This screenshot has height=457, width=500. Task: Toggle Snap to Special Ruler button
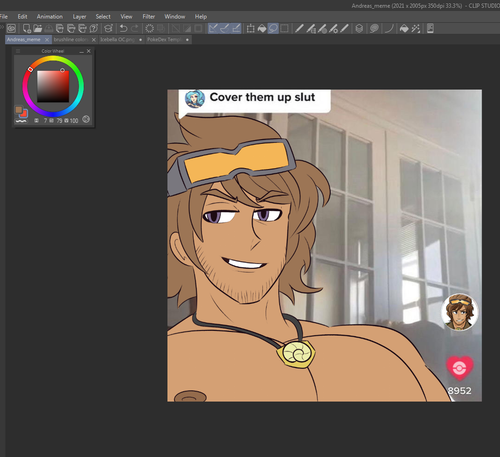point(225,29)
